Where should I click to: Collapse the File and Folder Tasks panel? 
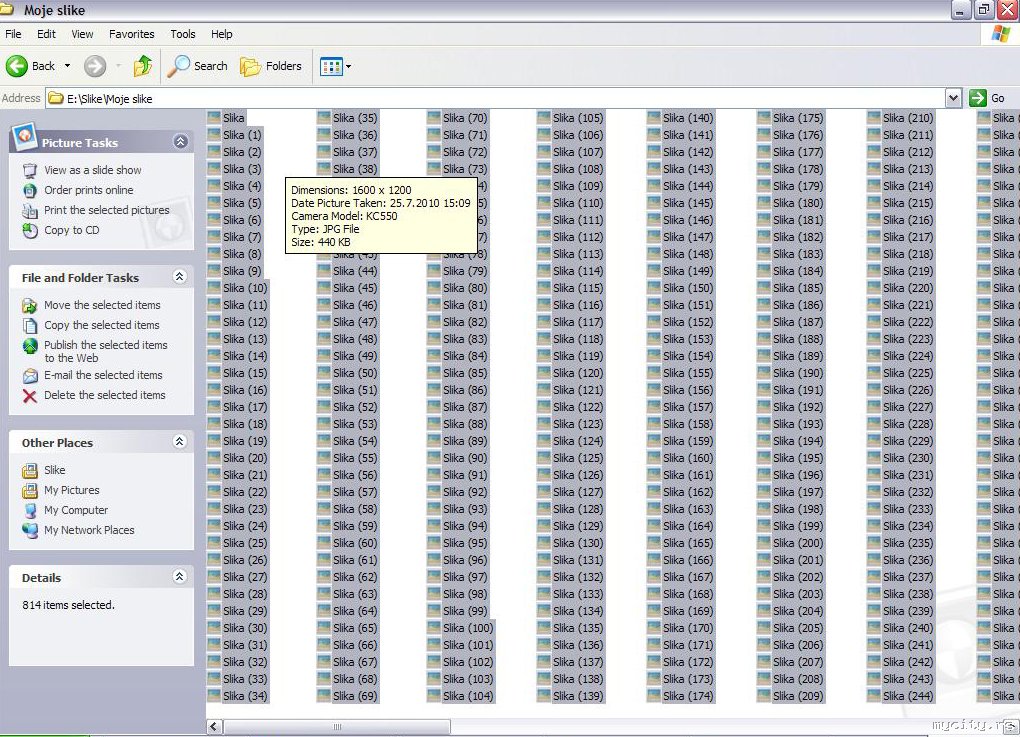[180, 277]
